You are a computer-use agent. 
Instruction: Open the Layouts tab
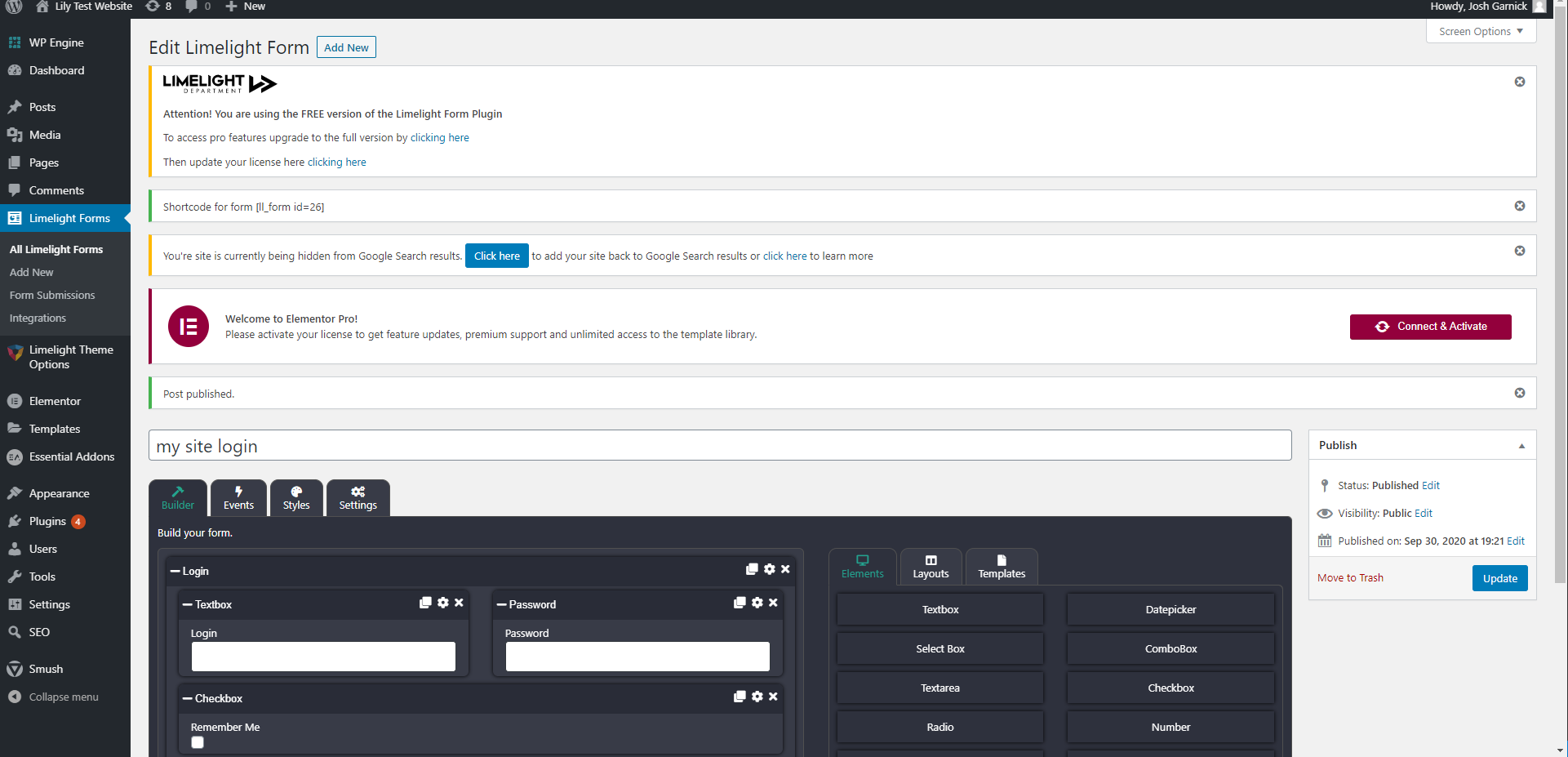(931, 567)
